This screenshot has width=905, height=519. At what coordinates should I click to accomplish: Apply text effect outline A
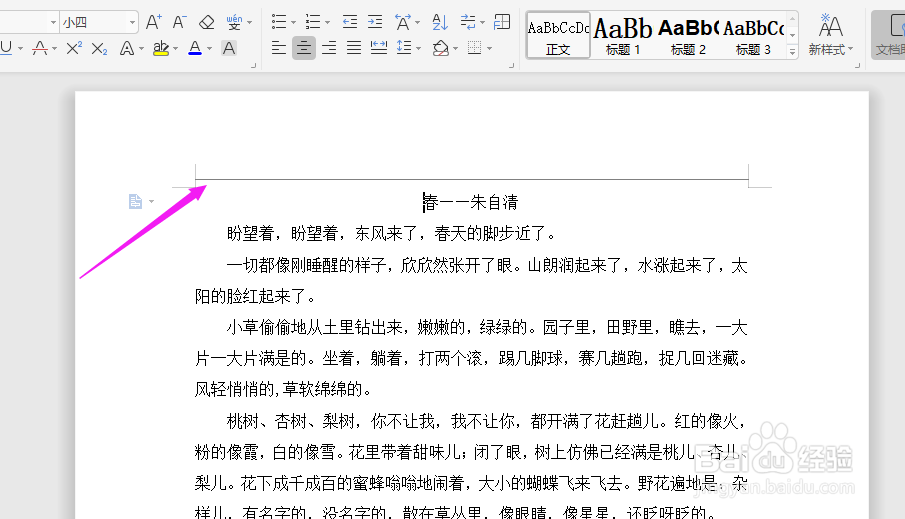point(126,48)
